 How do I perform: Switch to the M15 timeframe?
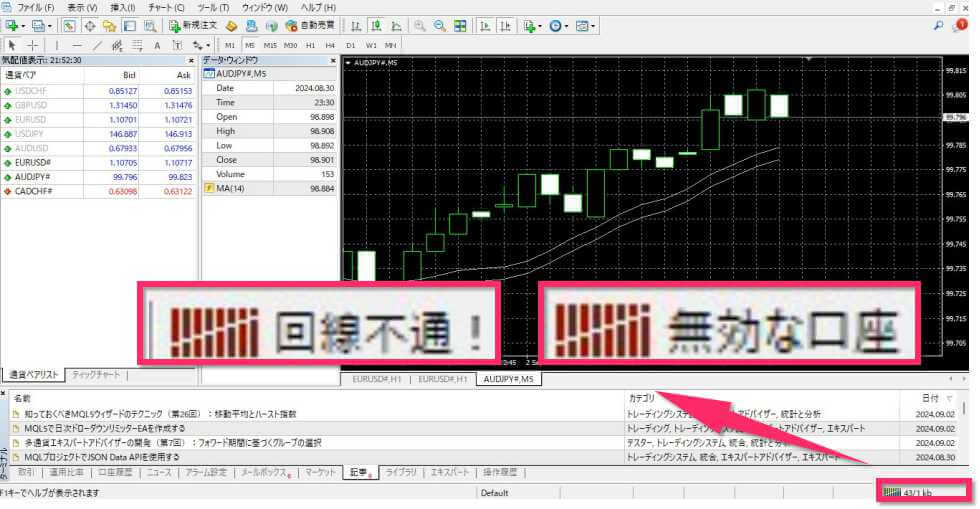coord(270,45)
